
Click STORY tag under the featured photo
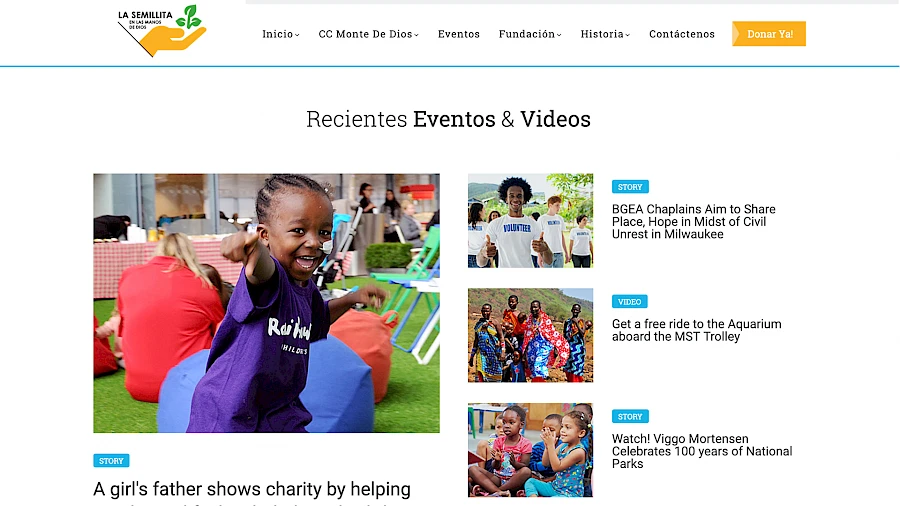(x=111, y=461)
